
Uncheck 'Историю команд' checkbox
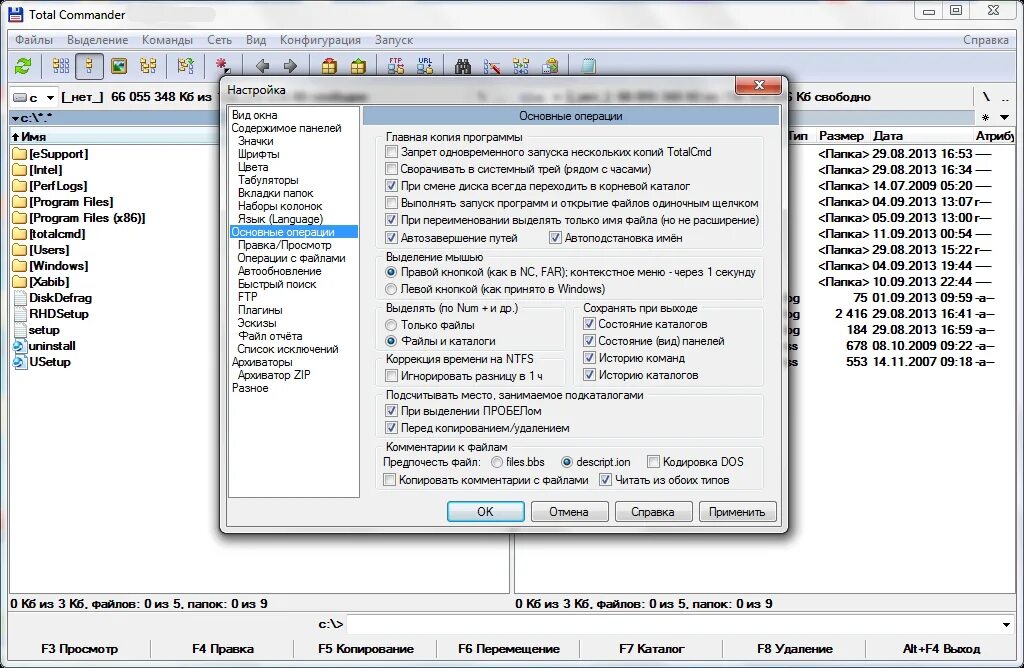click(x=589, y=358)
